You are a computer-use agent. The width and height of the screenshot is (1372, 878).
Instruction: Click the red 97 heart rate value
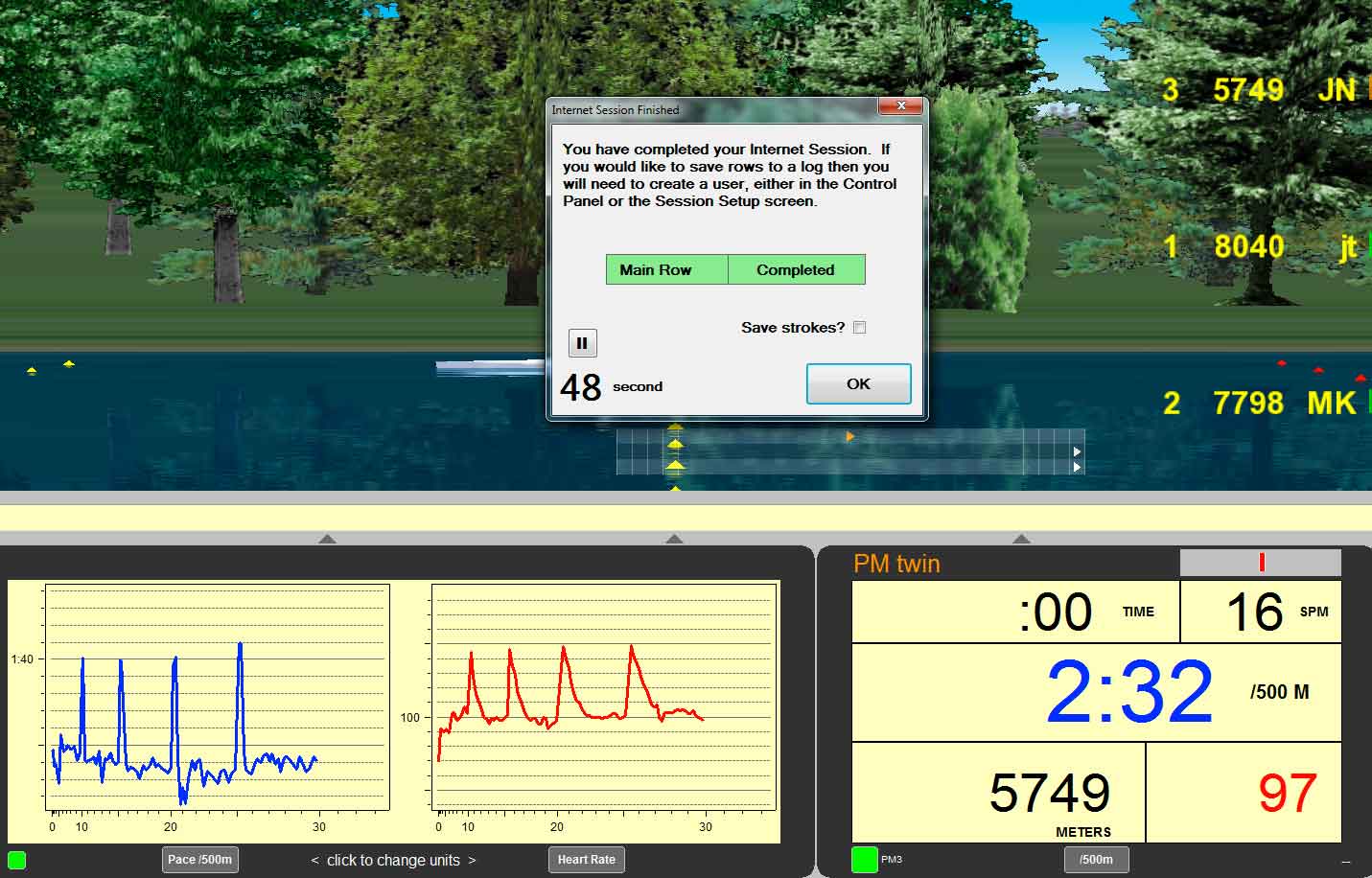tap(1288, 794)
